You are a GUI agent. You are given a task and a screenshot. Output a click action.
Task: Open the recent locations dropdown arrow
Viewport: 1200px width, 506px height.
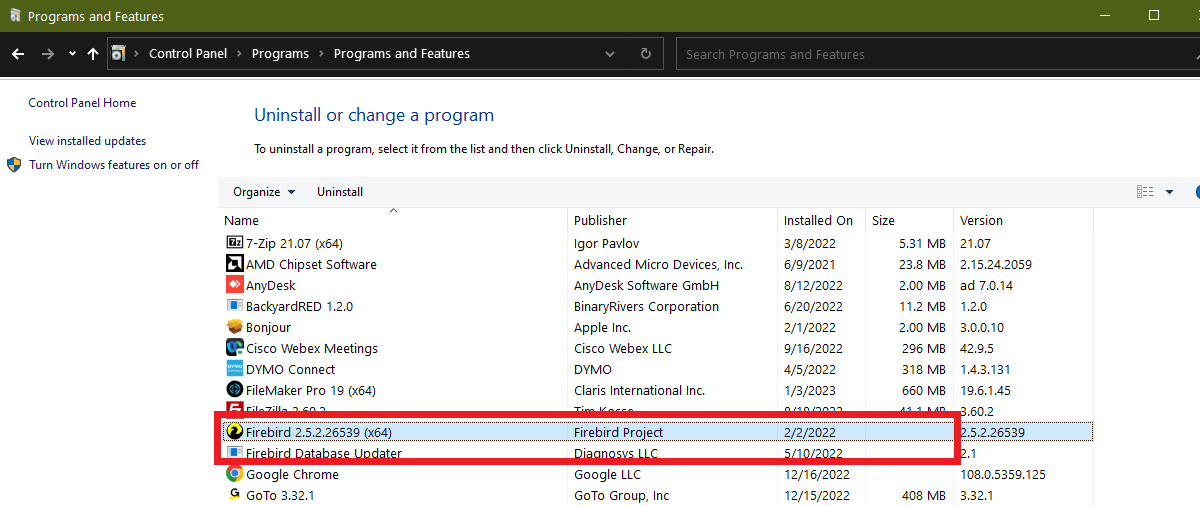tap(72, 54)
